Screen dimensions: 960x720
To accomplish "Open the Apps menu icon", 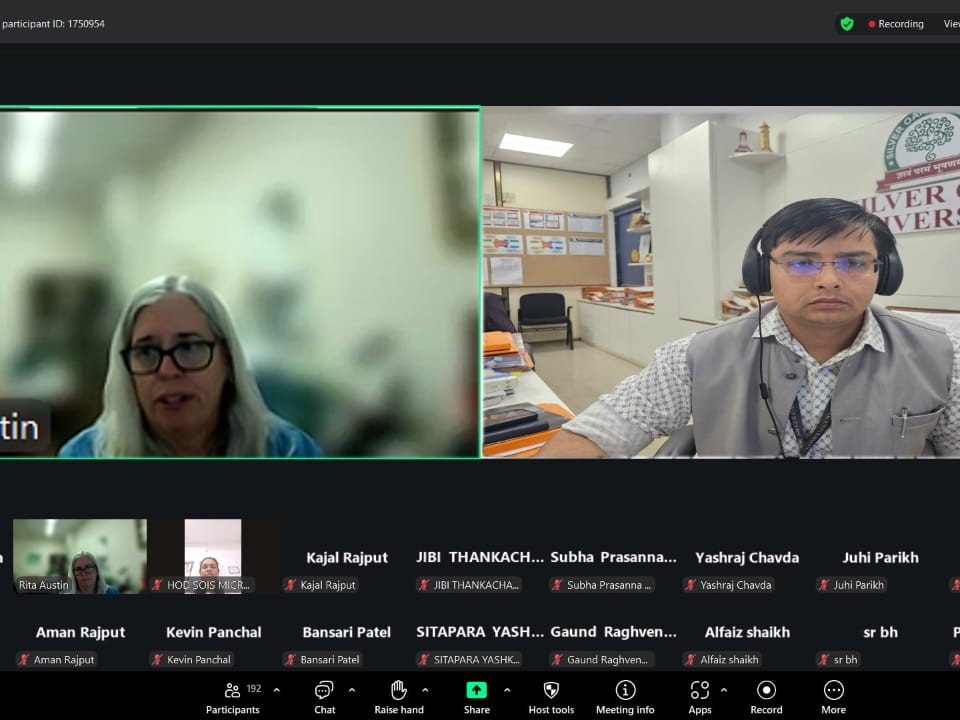I will (x=700, y=691).
